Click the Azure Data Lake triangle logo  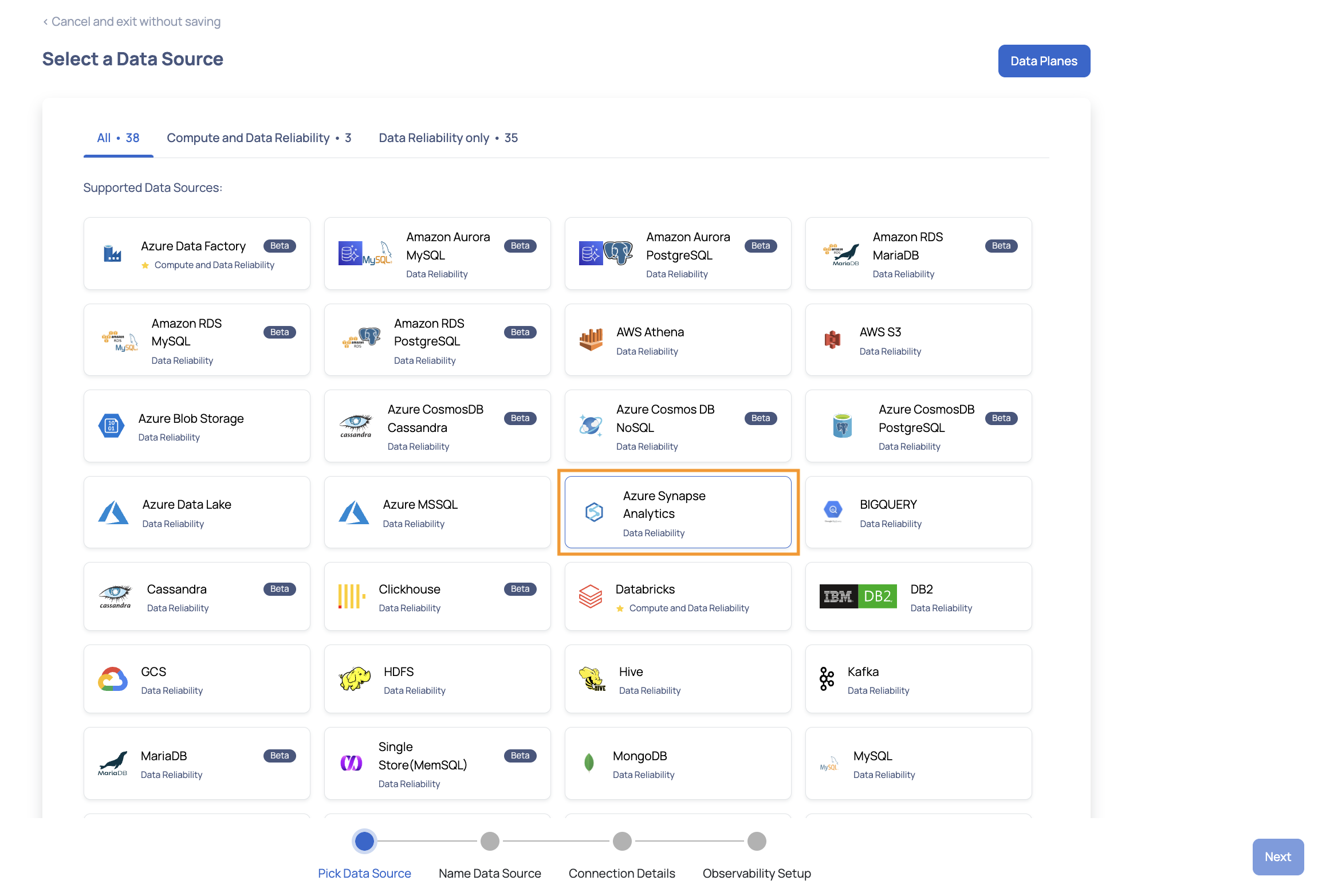[x=113, y=513]
